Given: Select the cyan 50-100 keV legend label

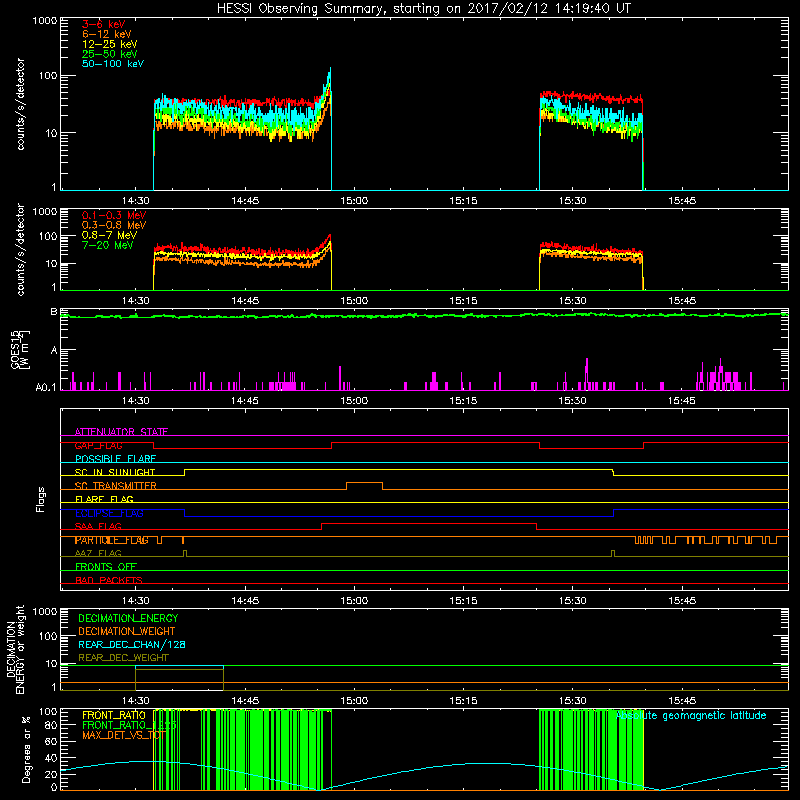Looking at the screenshot, I should click(113, 64).
